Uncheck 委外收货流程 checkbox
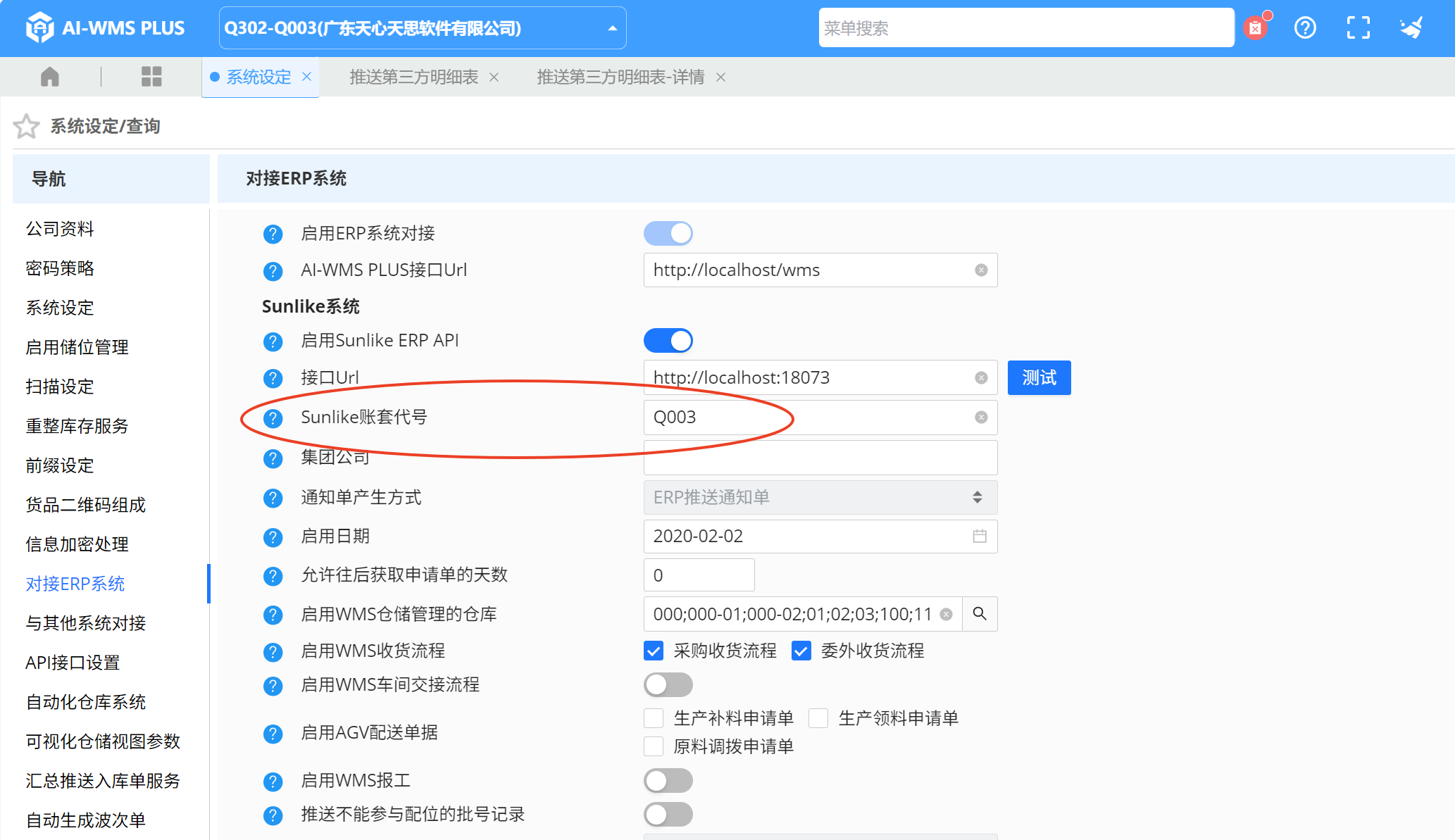 tap(801, 651)
